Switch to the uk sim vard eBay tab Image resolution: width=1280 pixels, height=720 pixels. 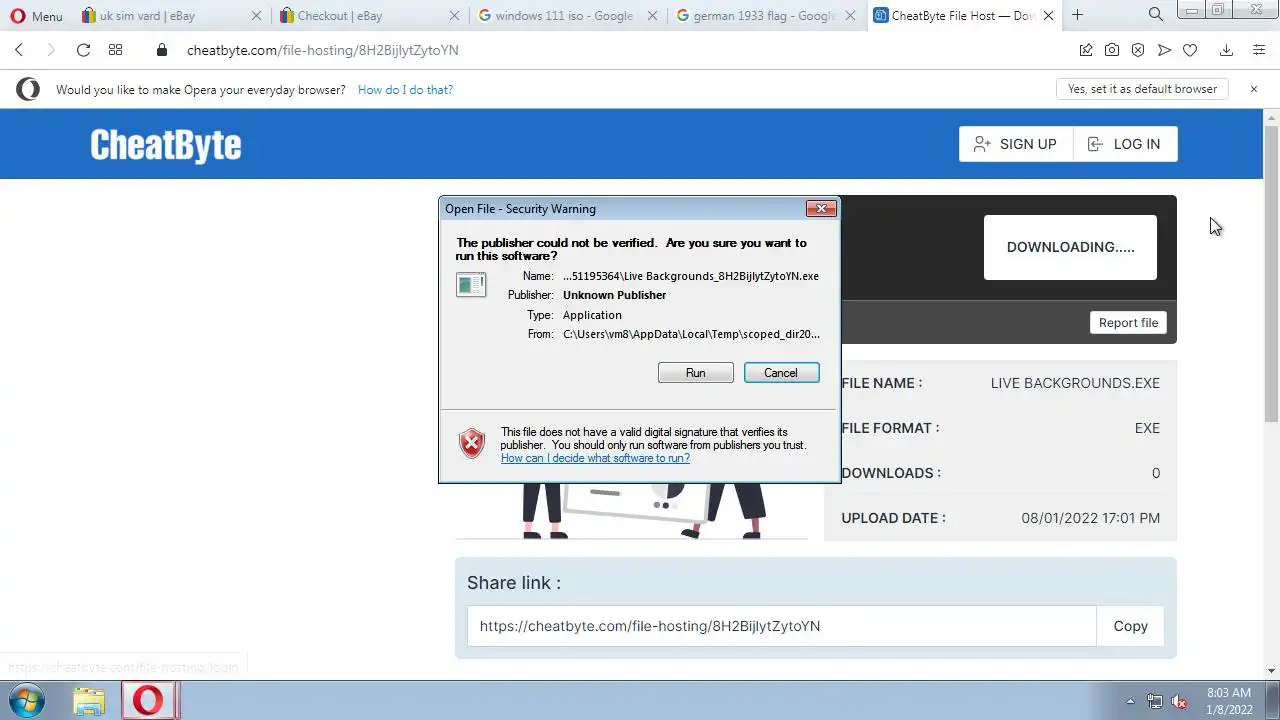tap(160, 16)
